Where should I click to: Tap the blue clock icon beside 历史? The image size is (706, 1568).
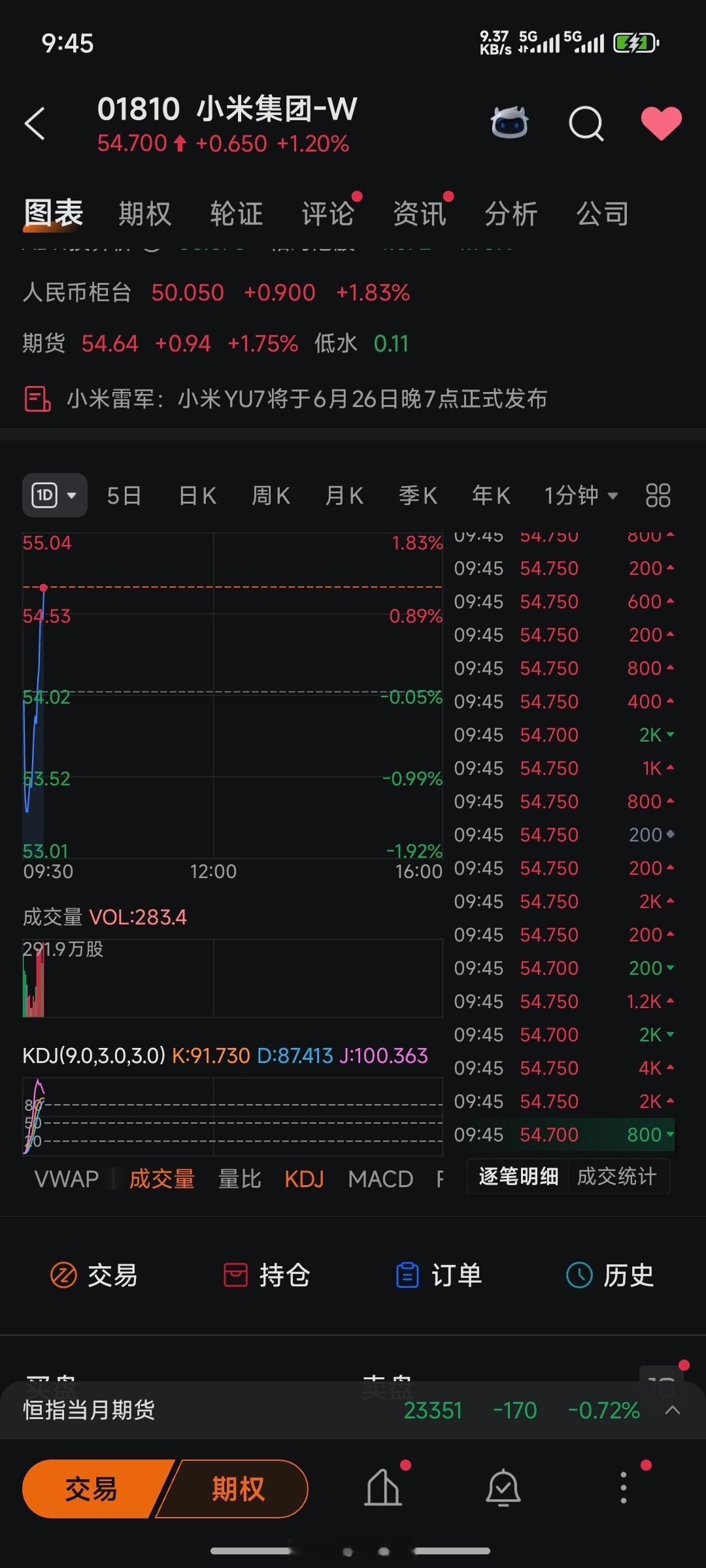[x=579, y=1275]
